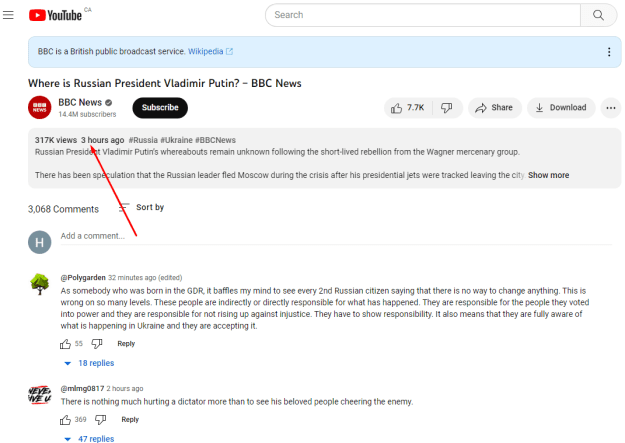
Task: Open @mlmg0817's avatar
Action: [x=39, y=395]
